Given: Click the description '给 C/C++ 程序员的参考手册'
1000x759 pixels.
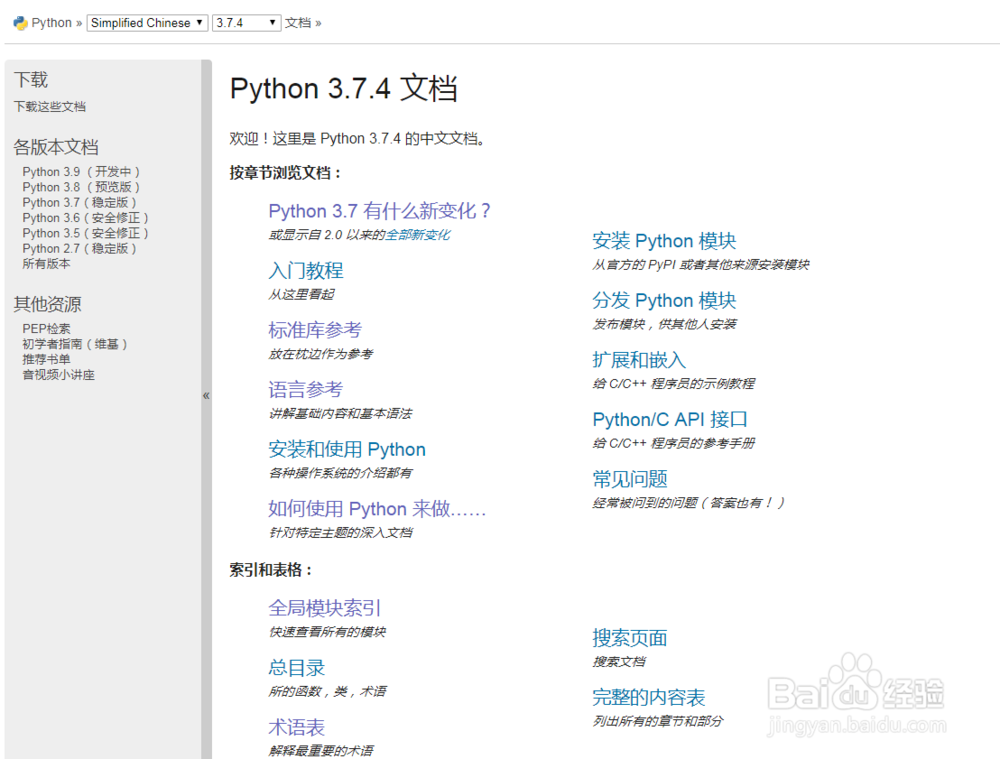Looking at the screenshot, I should point(673,443).
